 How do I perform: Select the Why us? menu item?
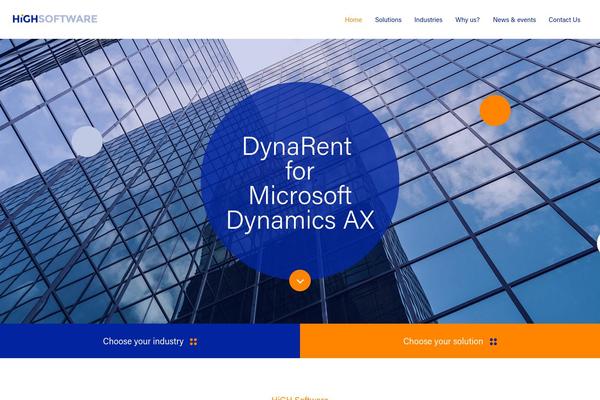pyautogui.click(x=467, y=20)
